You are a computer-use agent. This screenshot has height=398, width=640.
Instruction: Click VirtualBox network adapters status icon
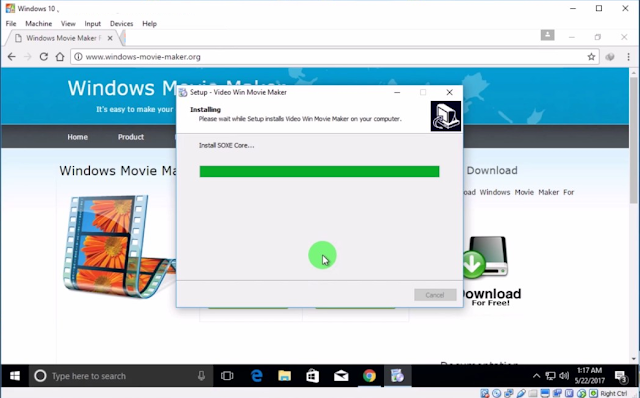click(509, 394)
